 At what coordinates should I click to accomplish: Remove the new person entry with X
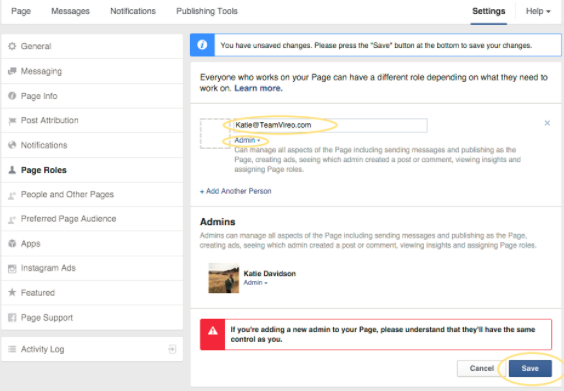[547, 123]
